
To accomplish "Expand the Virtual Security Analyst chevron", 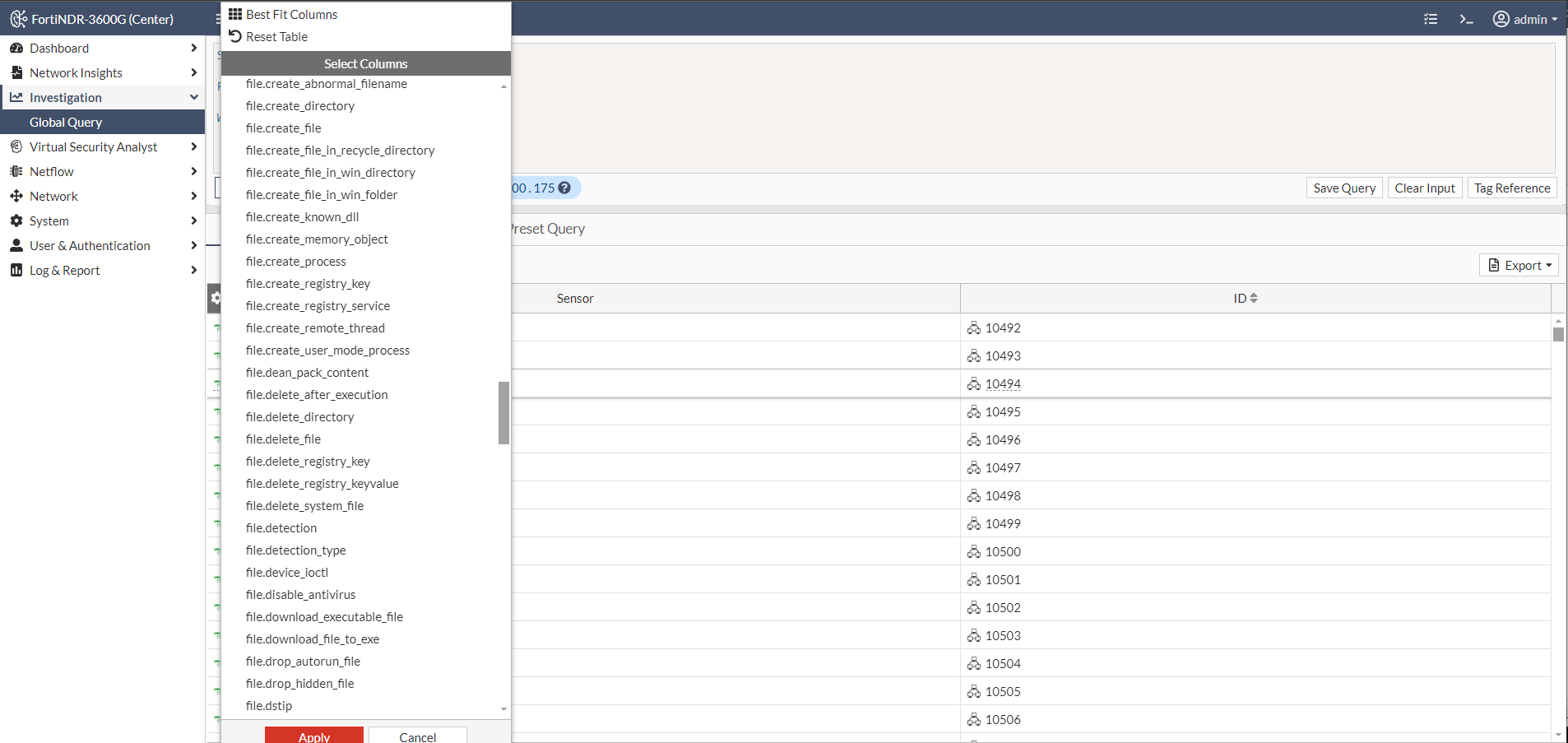I will pyautogui.click(x=194, y=146).
